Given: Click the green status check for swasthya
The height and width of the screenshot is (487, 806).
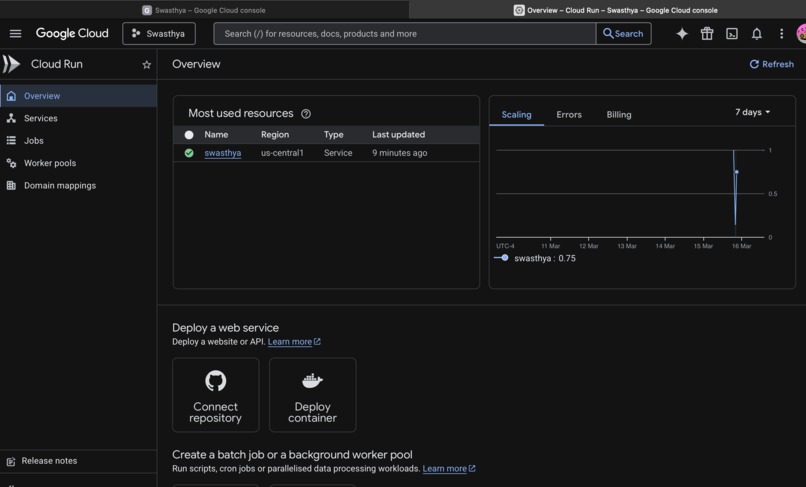Looking at the screenshot, I should 189,153.
